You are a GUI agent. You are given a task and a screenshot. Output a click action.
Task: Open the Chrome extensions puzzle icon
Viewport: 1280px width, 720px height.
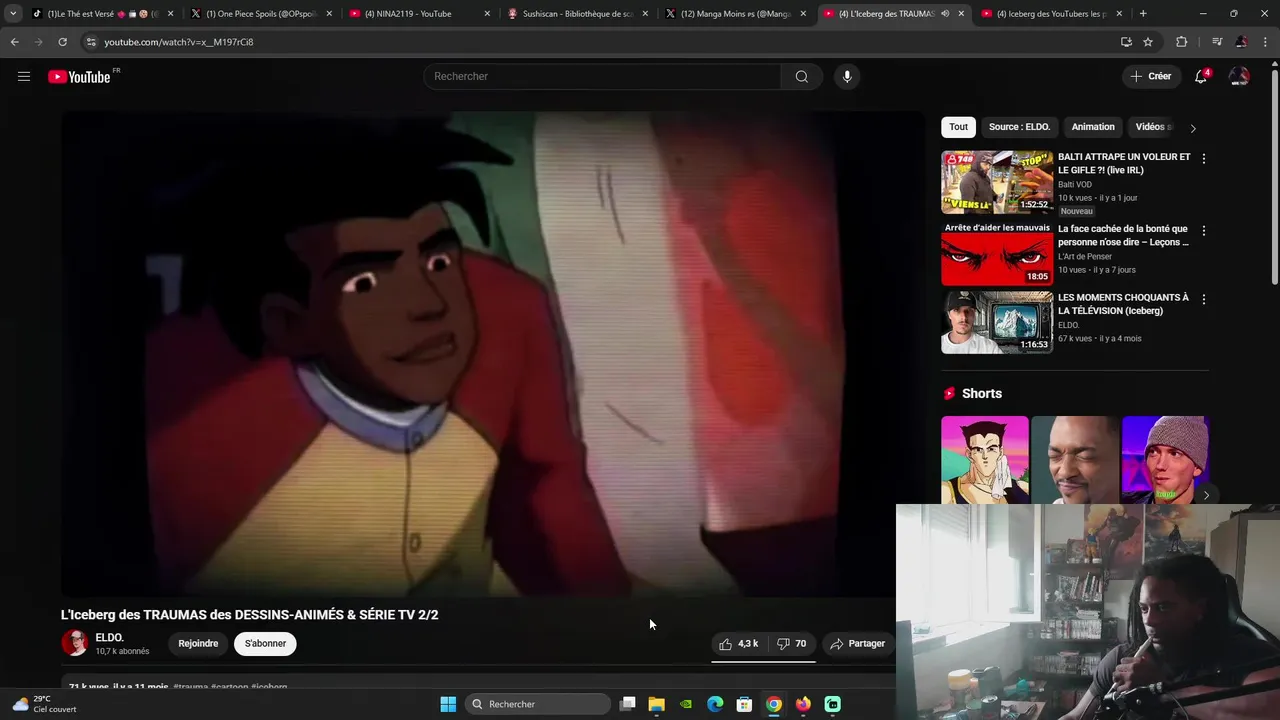point(1181,42)
